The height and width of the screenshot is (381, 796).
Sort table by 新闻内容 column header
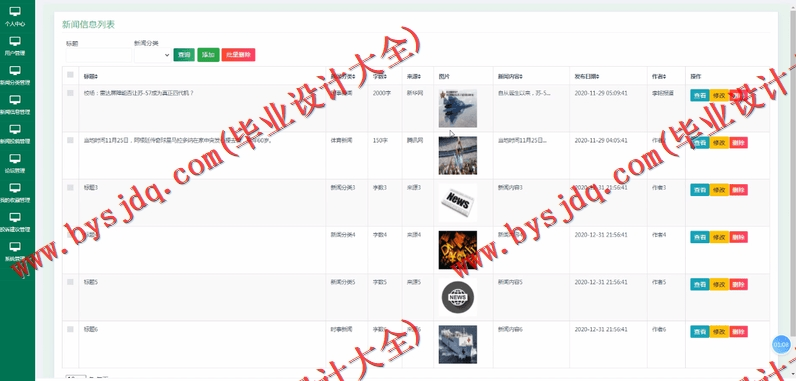tap(510, 76)
